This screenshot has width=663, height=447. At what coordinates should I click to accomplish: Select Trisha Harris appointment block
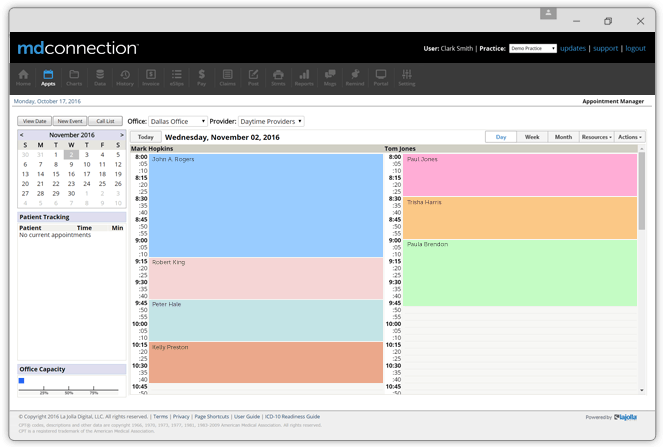520,218
